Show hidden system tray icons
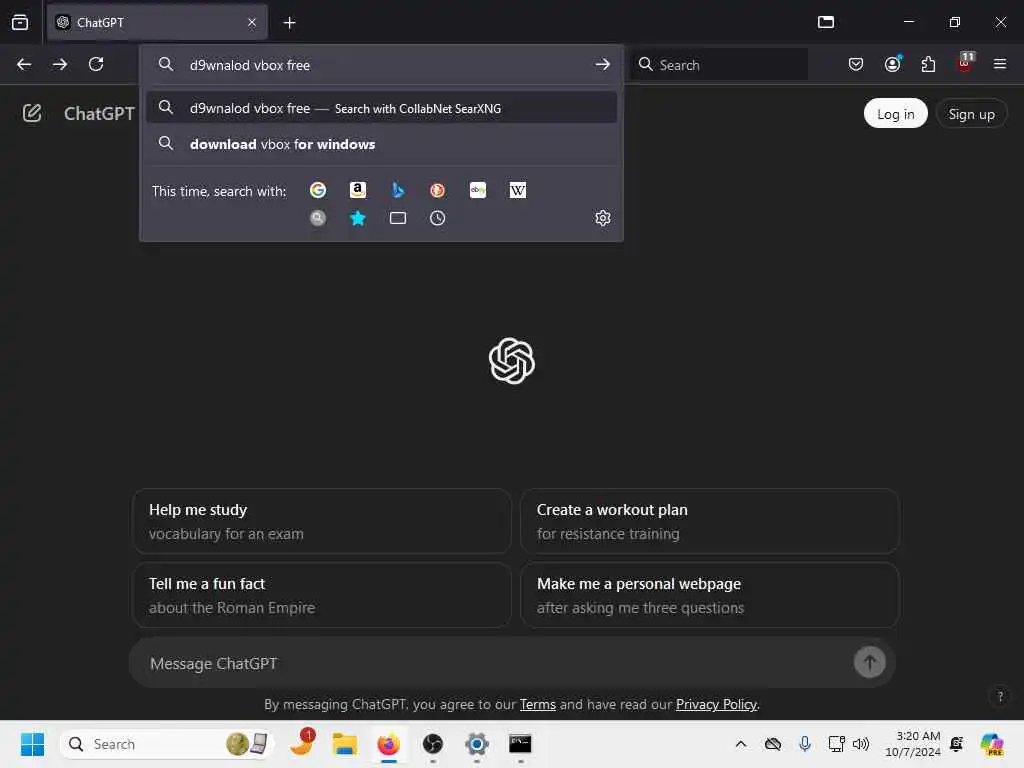Screen dimensions: 1024x768 point(741,743)
